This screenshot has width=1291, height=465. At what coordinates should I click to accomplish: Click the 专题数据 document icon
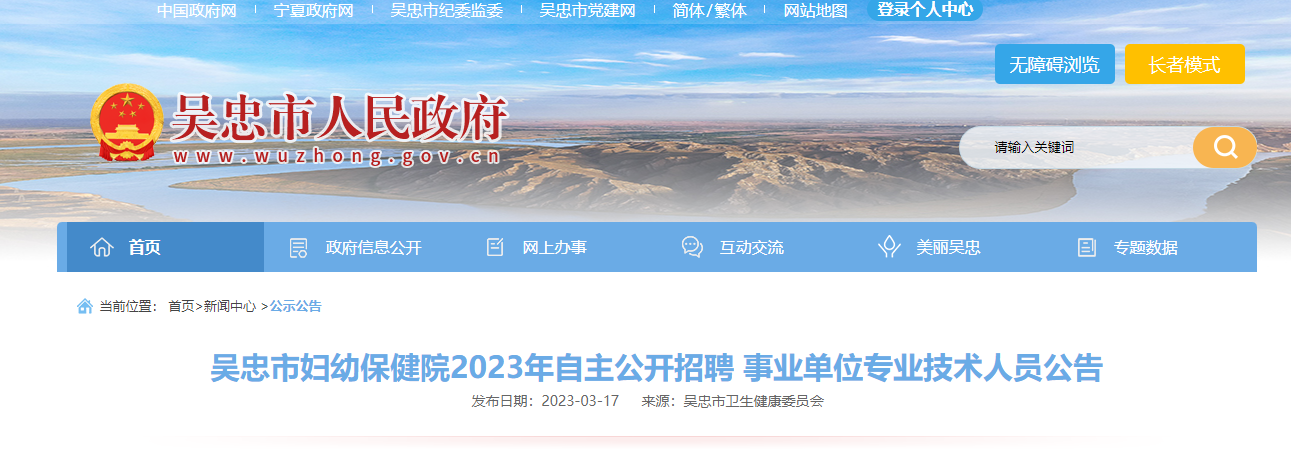click(1086, 248)
